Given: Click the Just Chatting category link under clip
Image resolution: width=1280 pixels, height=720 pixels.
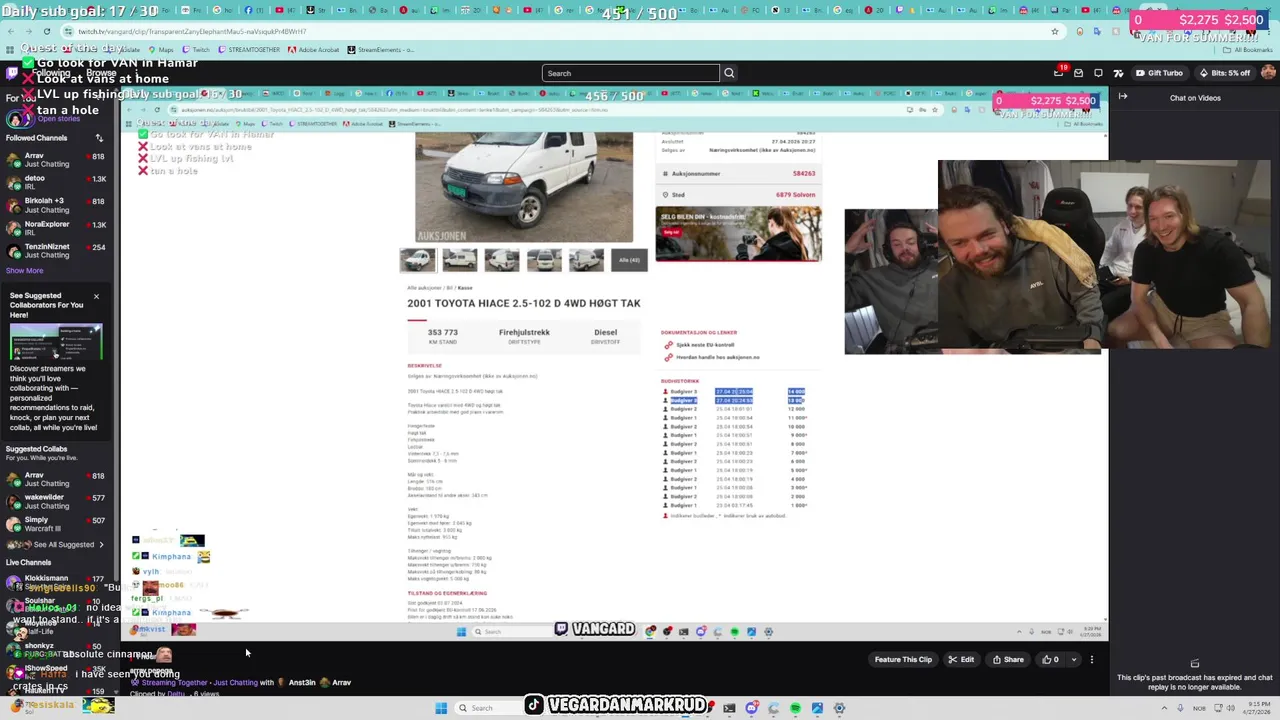Looking at the screenshot, I should (x=236, y=683).
